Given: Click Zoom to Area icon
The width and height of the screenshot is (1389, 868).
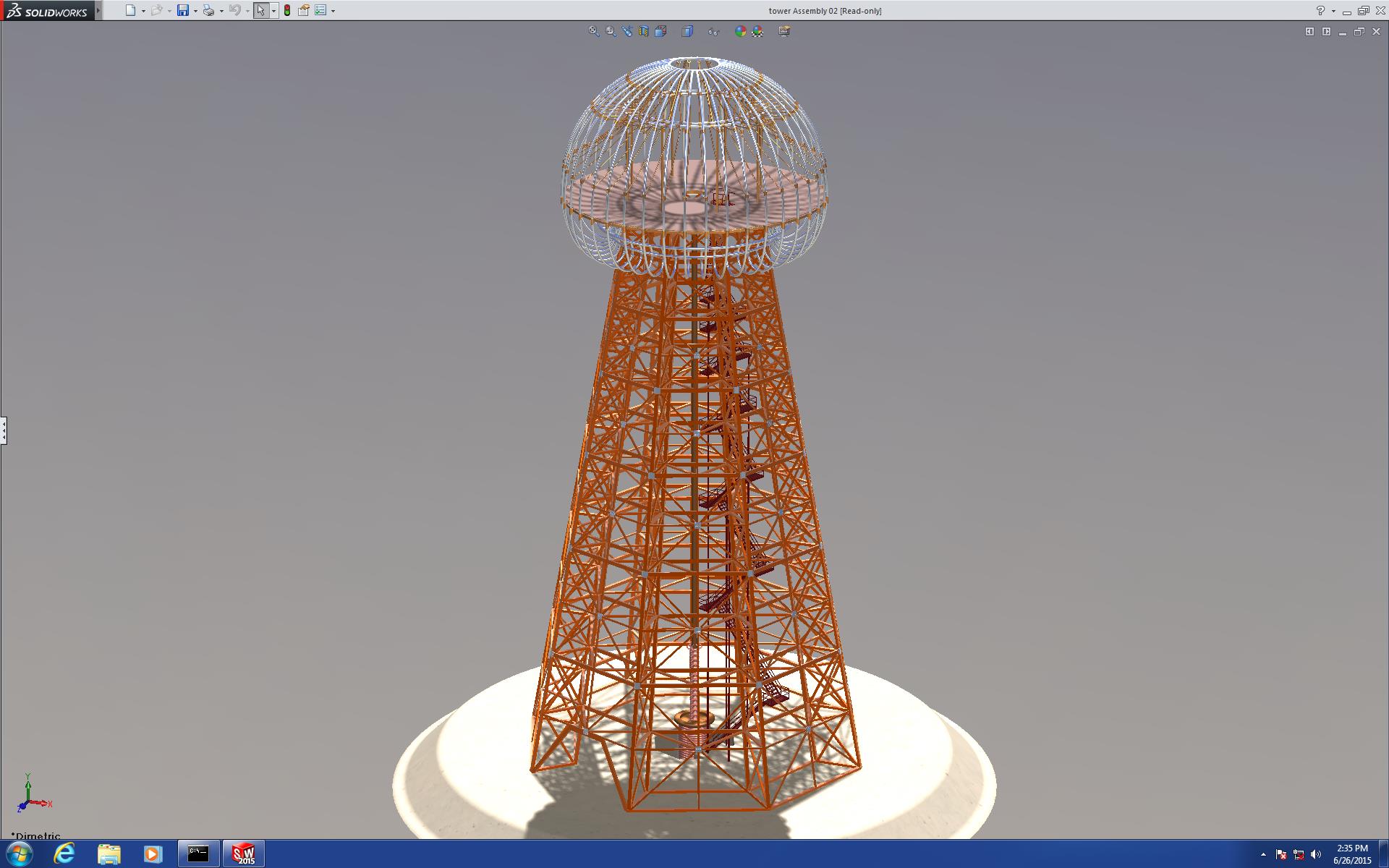Looking at the screenshot, I should 611,31.
